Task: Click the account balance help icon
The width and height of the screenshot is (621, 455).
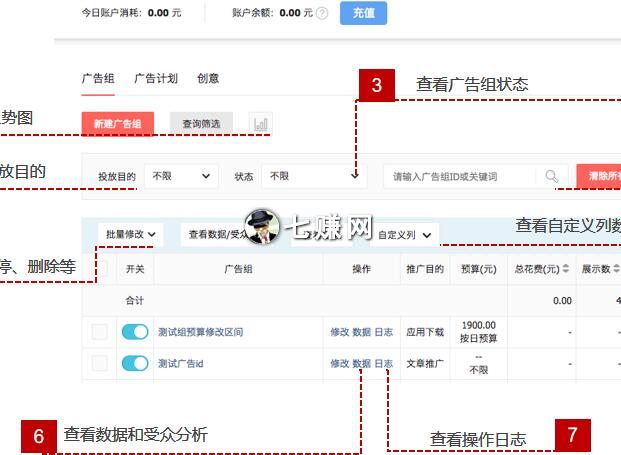Action: click(322, 13)
